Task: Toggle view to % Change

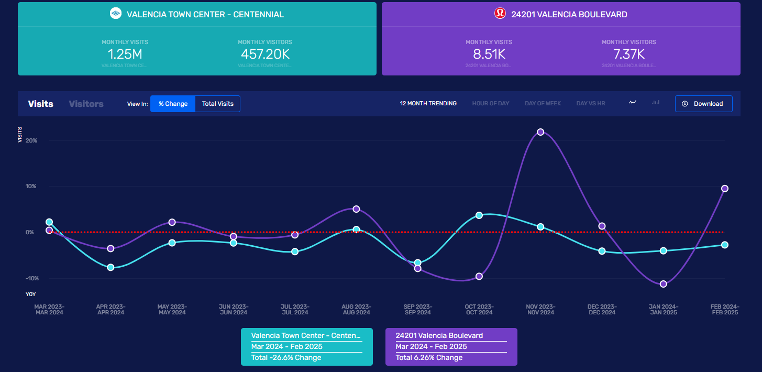Action: [173, 104]
